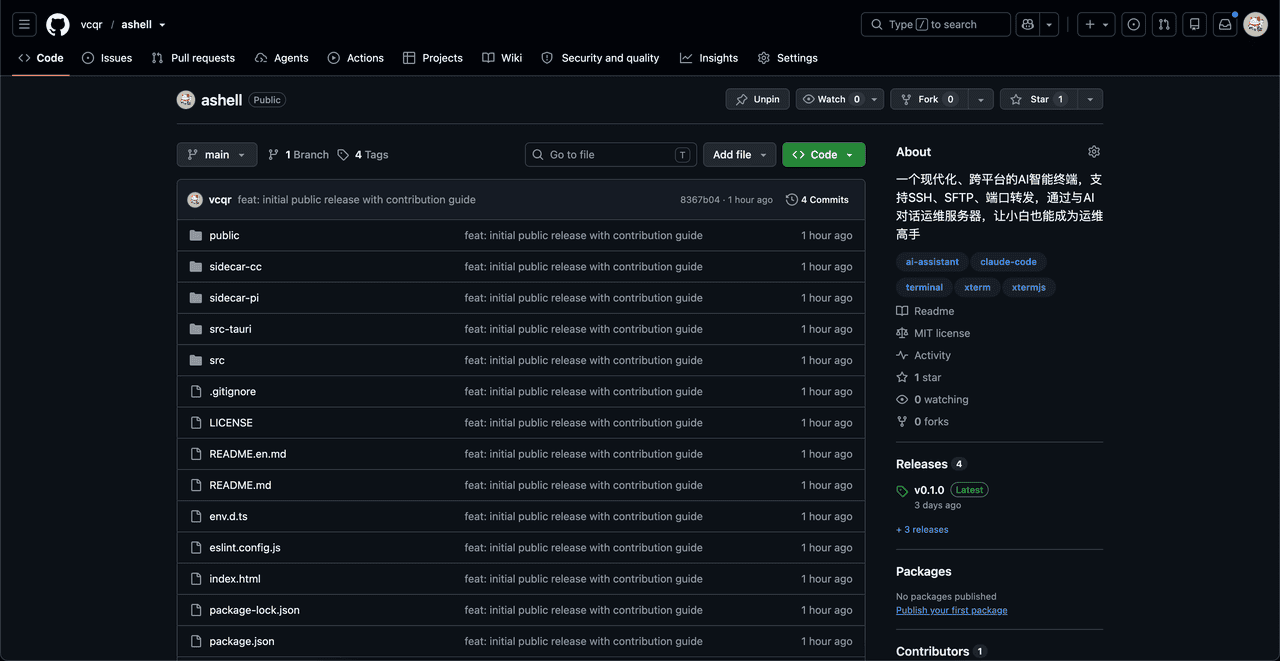Open the main branch selector
Viewport: 1280px width, 661px height.
pos(217,155)
